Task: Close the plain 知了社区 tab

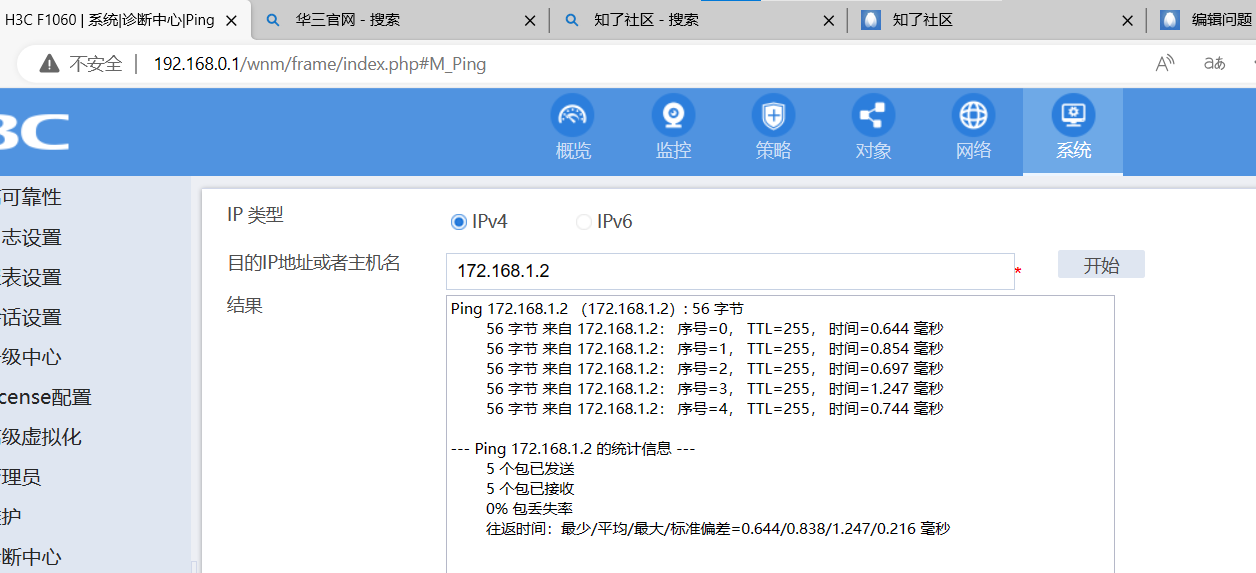Action: point(1127,20)
